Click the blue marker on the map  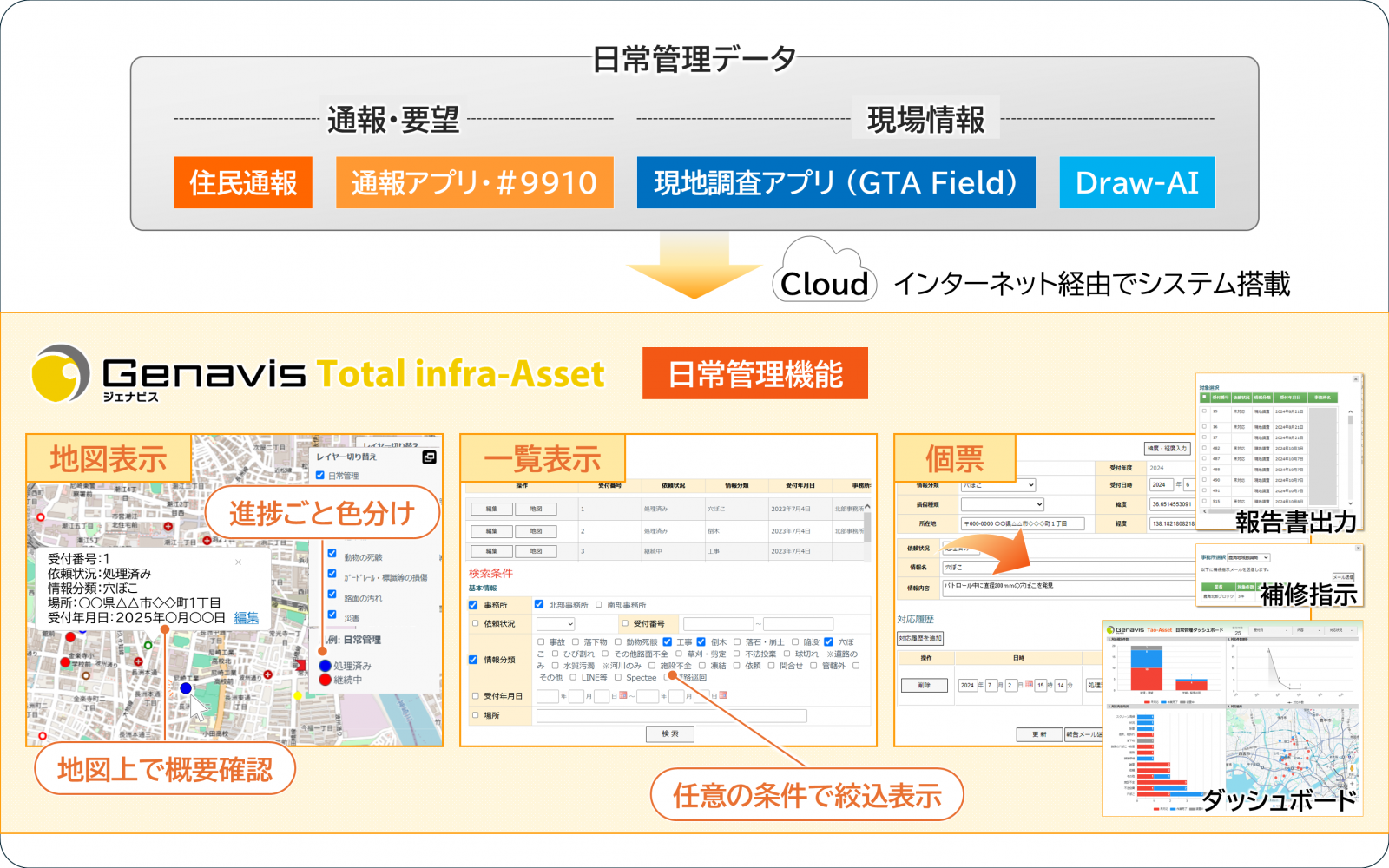coord(186,688)
